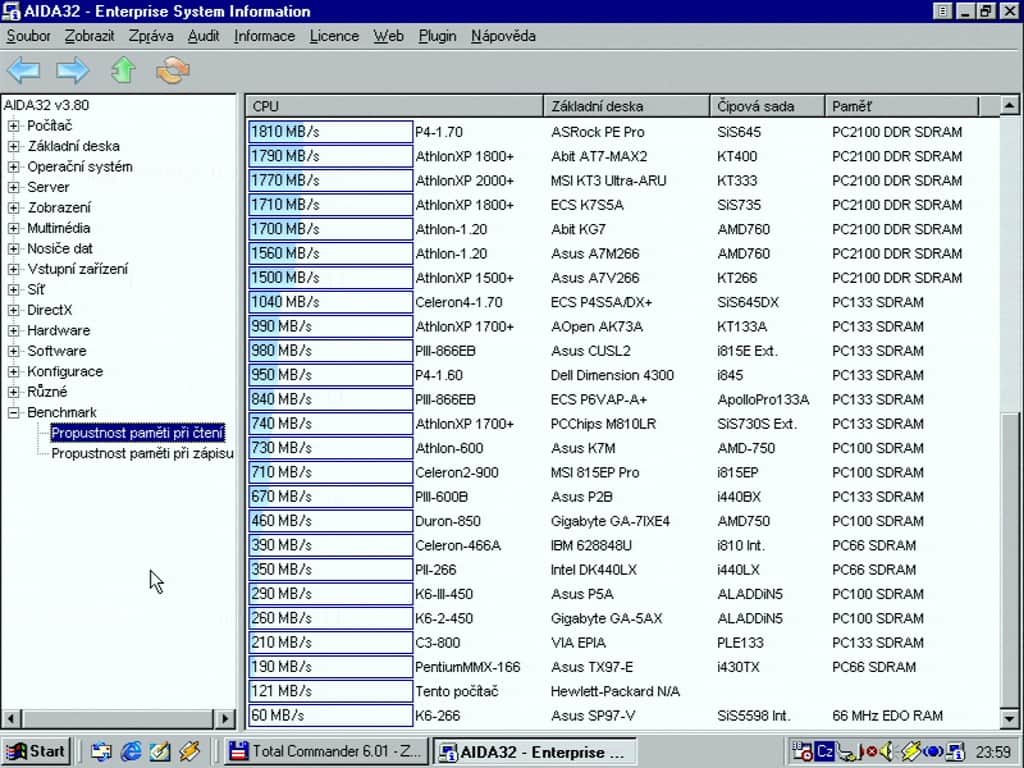The height and width of the screenshot is (768, 1024).
Task: Sort by the Paměť column header
Action: coord(902,106)
